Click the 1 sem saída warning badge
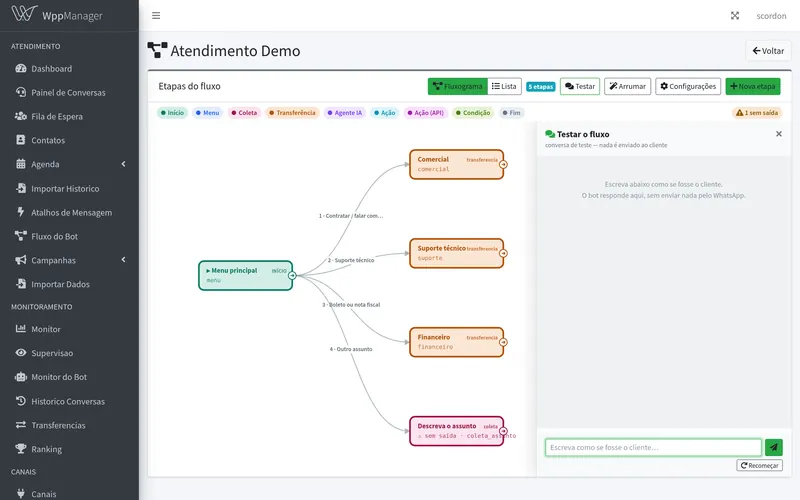Viewport: 800px width, 500px height. point(757,113)
